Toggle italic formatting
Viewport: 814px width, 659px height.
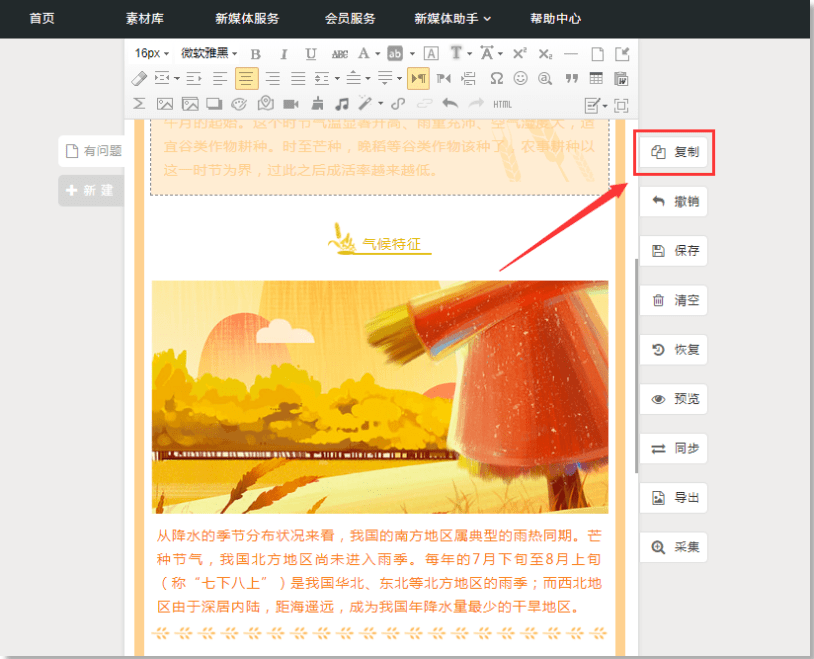283,54
